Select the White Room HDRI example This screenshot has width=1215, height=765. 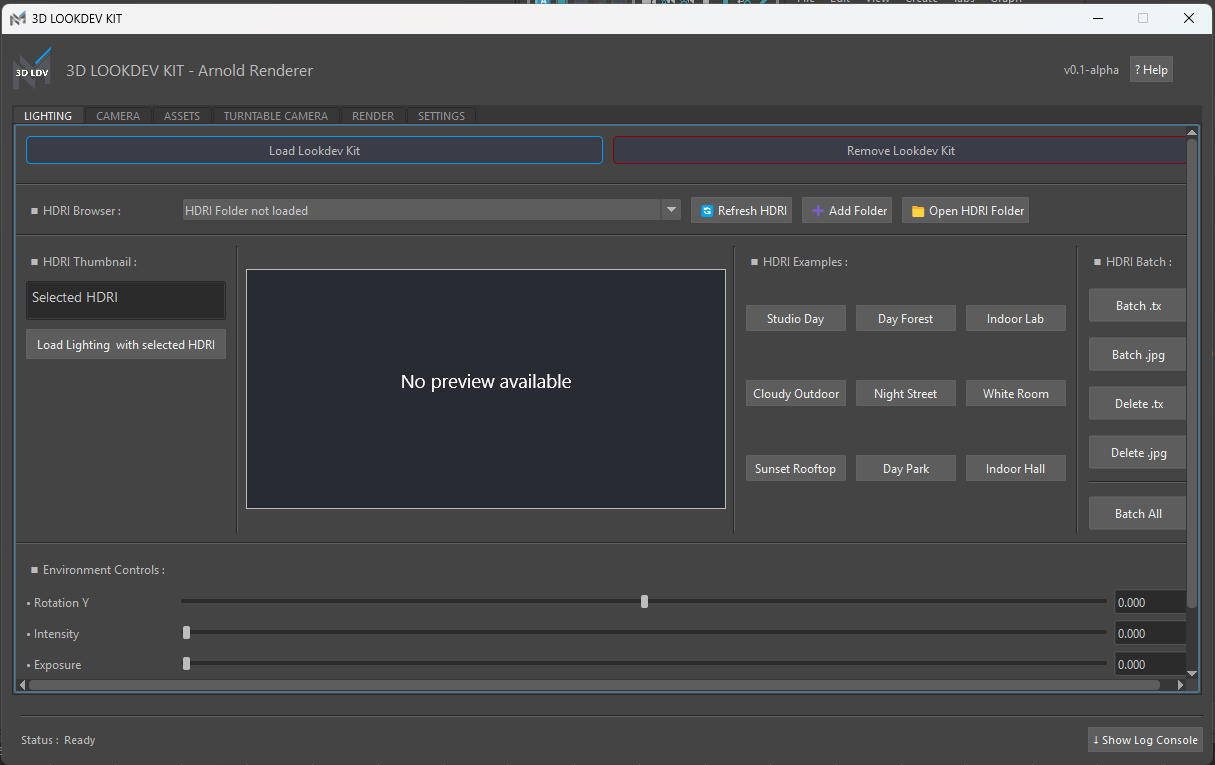1016,393
